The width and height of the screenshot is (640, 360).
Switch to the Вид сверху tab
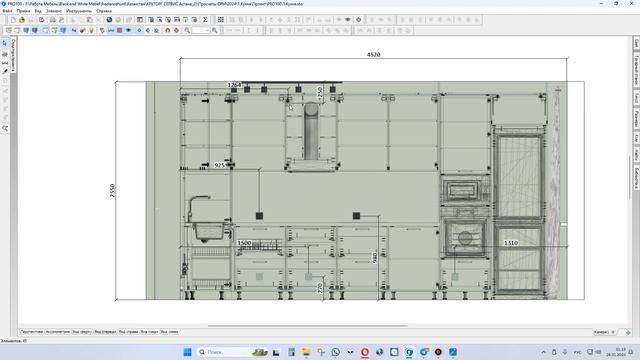point(82,332)
